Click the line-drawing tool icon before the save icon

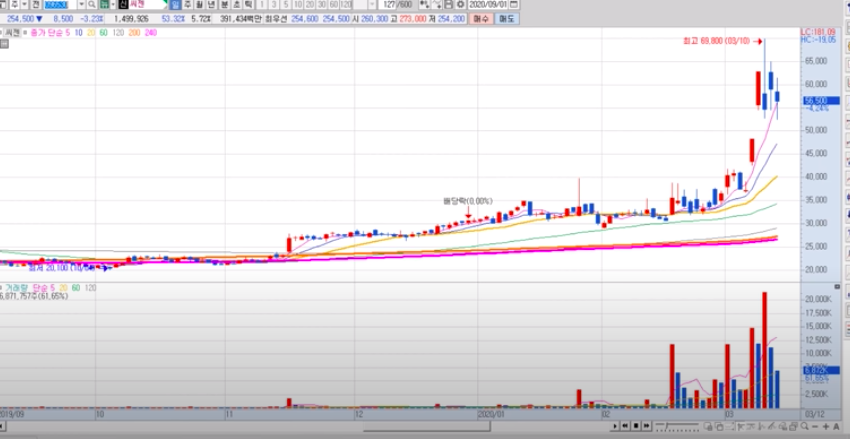(436, 4)
